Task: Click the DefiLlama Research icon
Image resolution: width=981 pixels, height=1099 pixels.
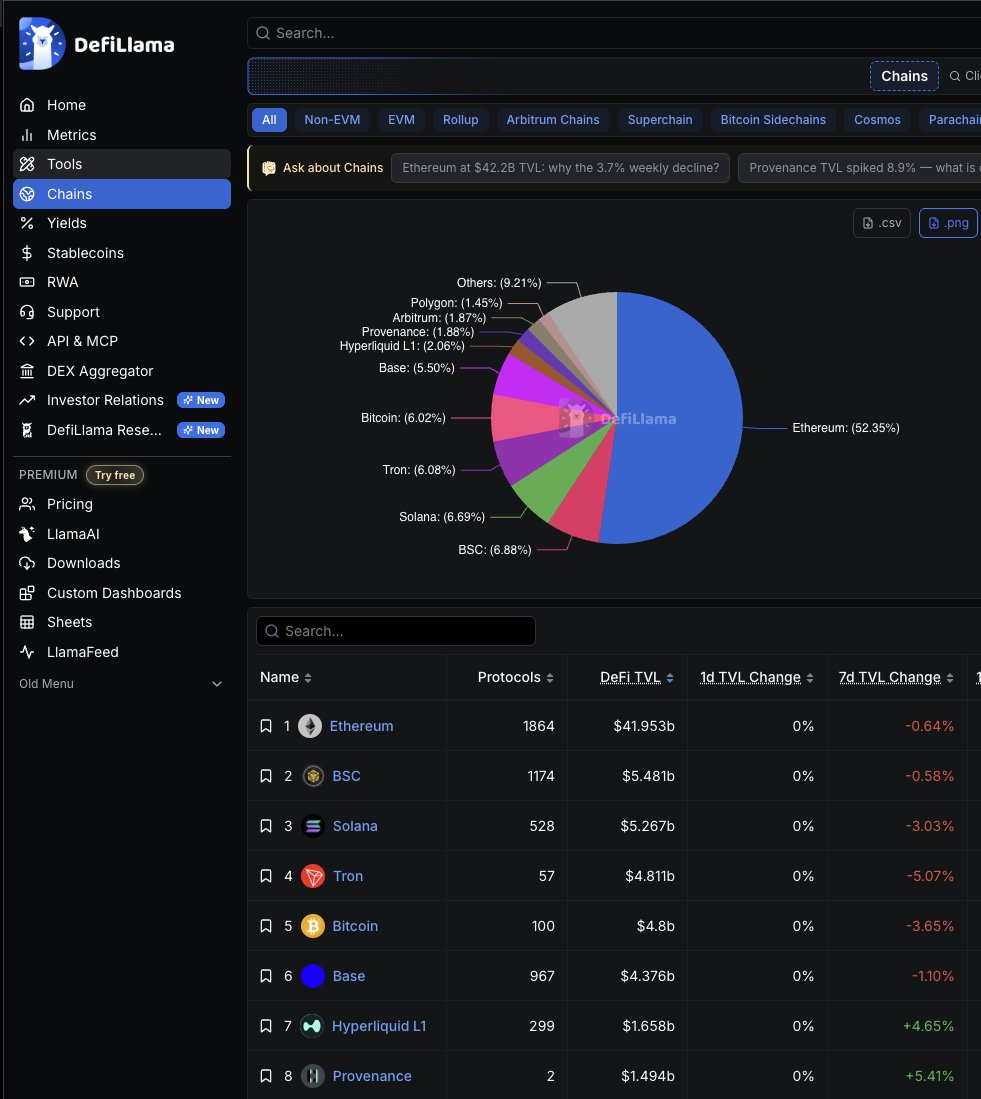Action: click(27, 430)
